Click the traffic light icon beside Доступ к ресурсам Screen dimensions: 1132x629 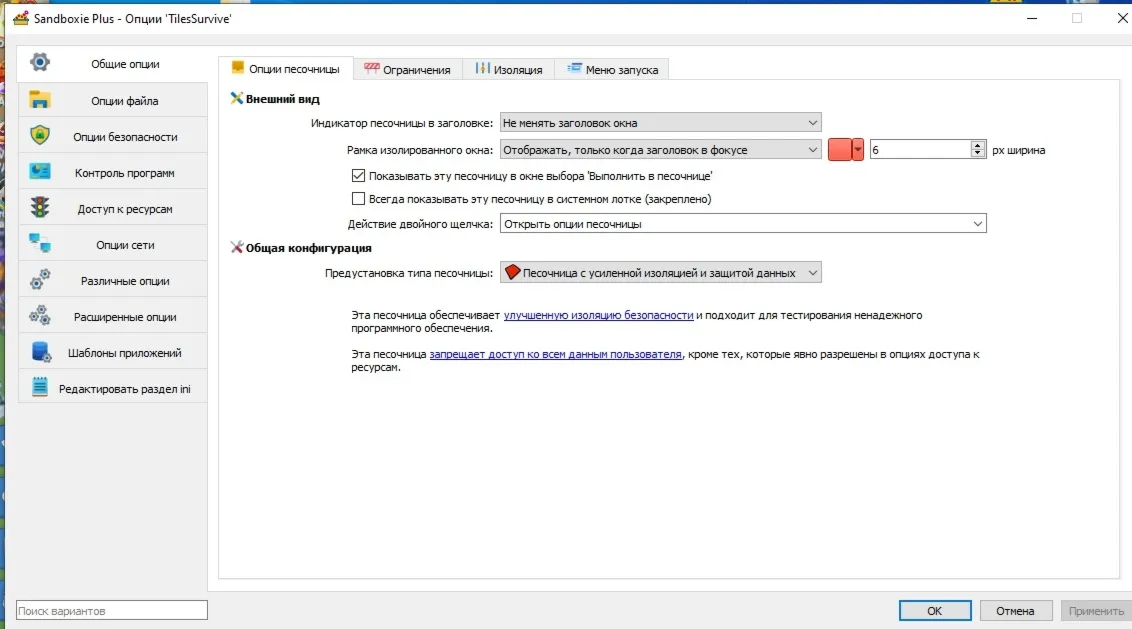pos(40,208)
